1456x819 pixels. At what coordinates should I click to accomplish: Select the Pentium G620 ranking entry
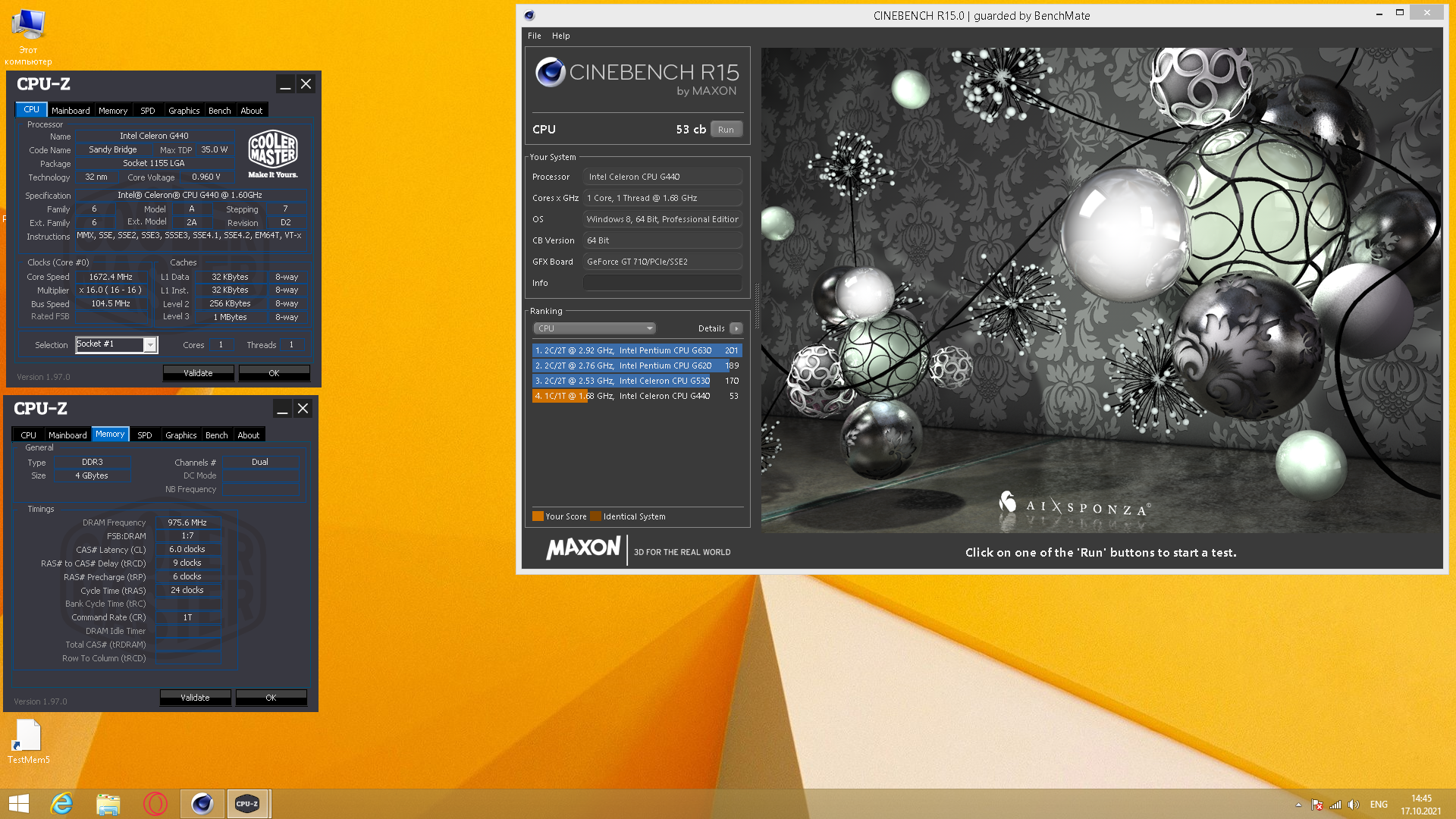637,366
